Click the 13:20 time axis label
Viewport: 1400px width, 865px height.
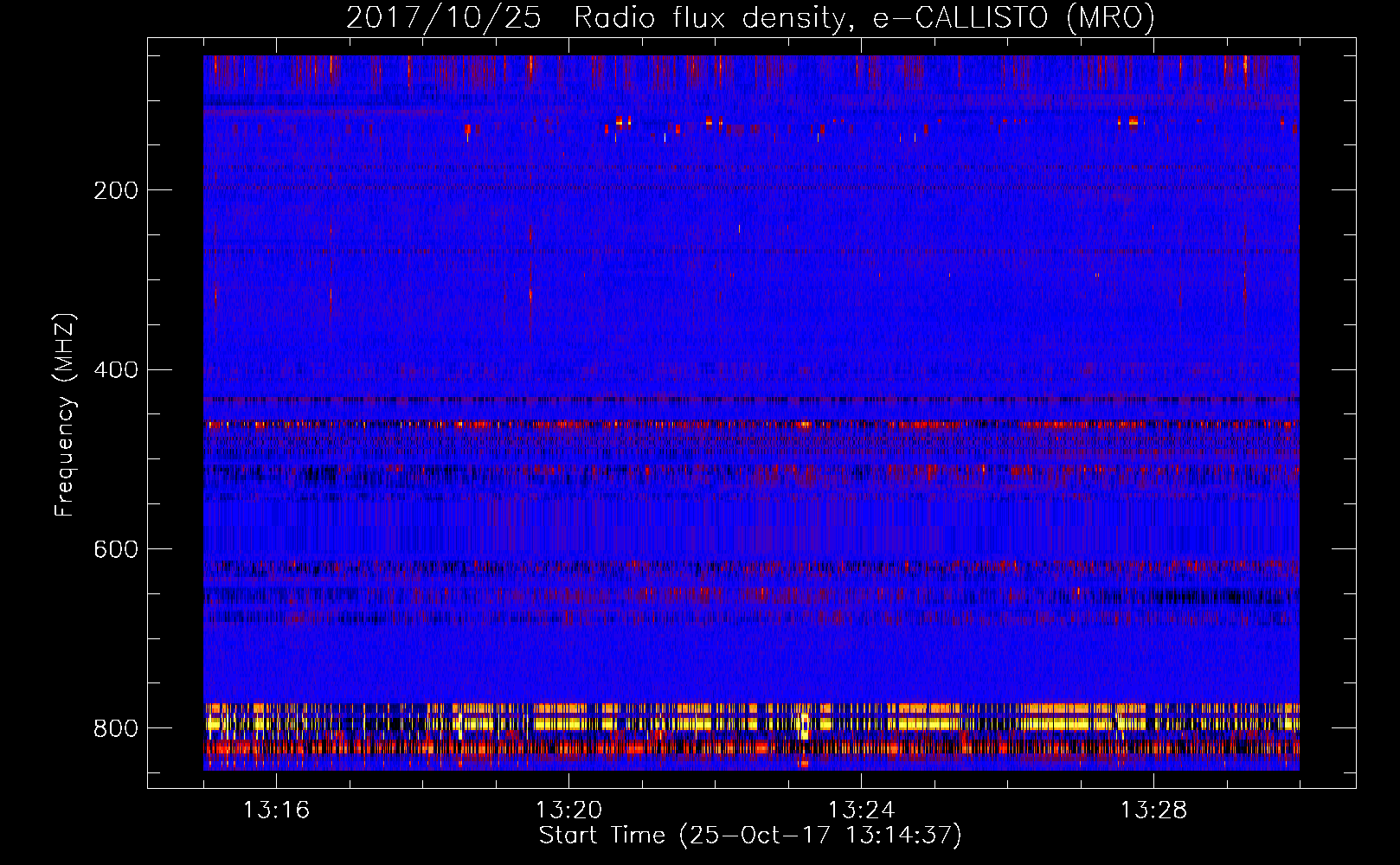tap(568, 811)
